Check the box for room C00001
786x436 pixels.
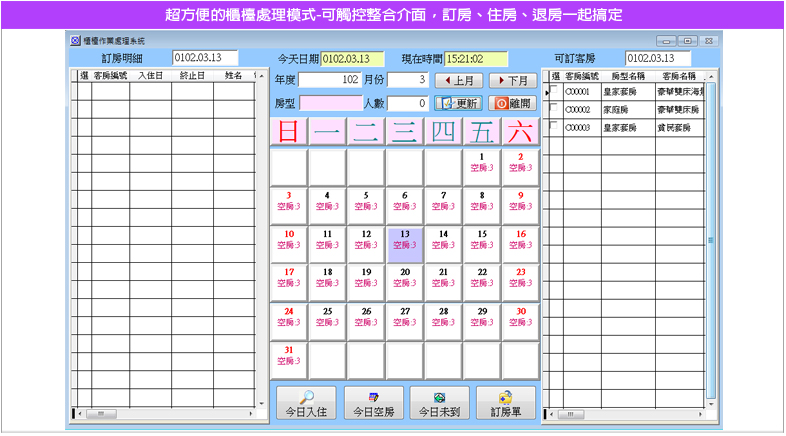[x=556, y=91]
